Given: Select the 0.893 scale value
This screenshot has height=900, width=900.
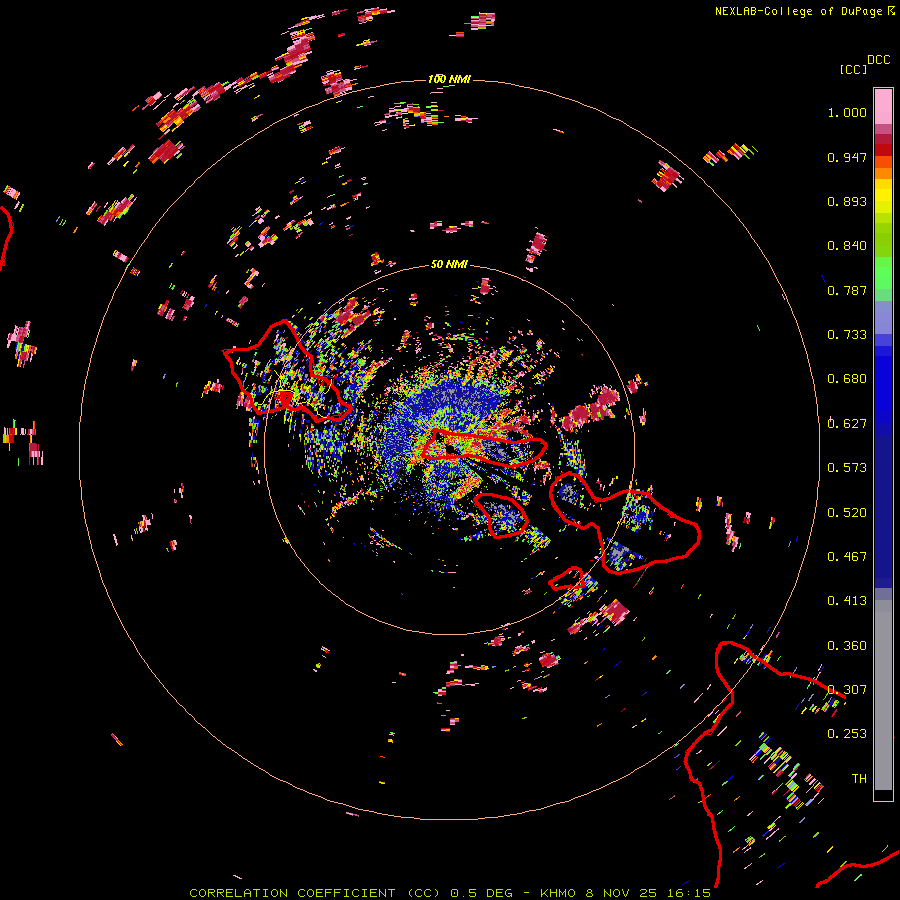Looking at the screenshot, I should point(847,201).
